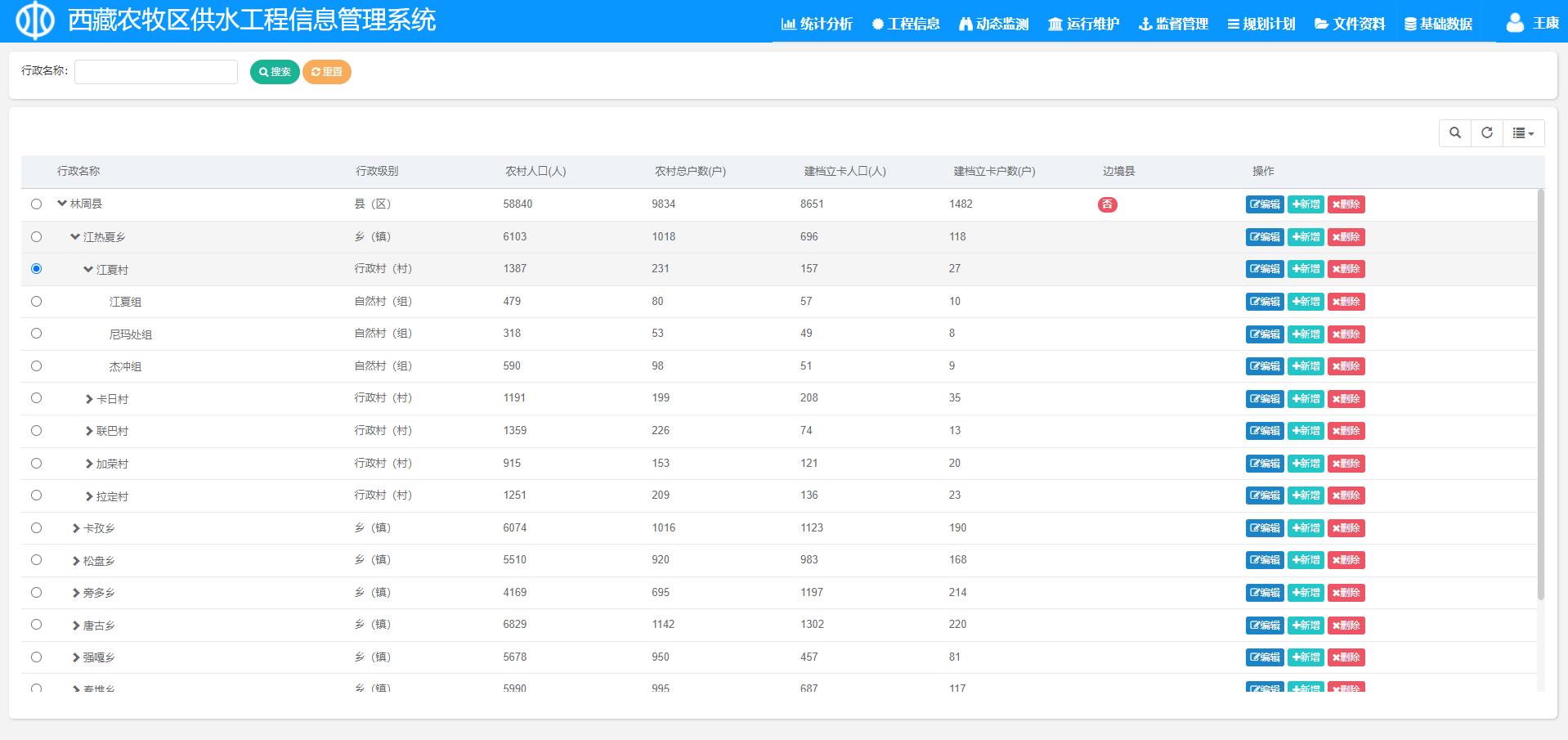Collapse the 林周县 tree node

(x=62, y=204)
